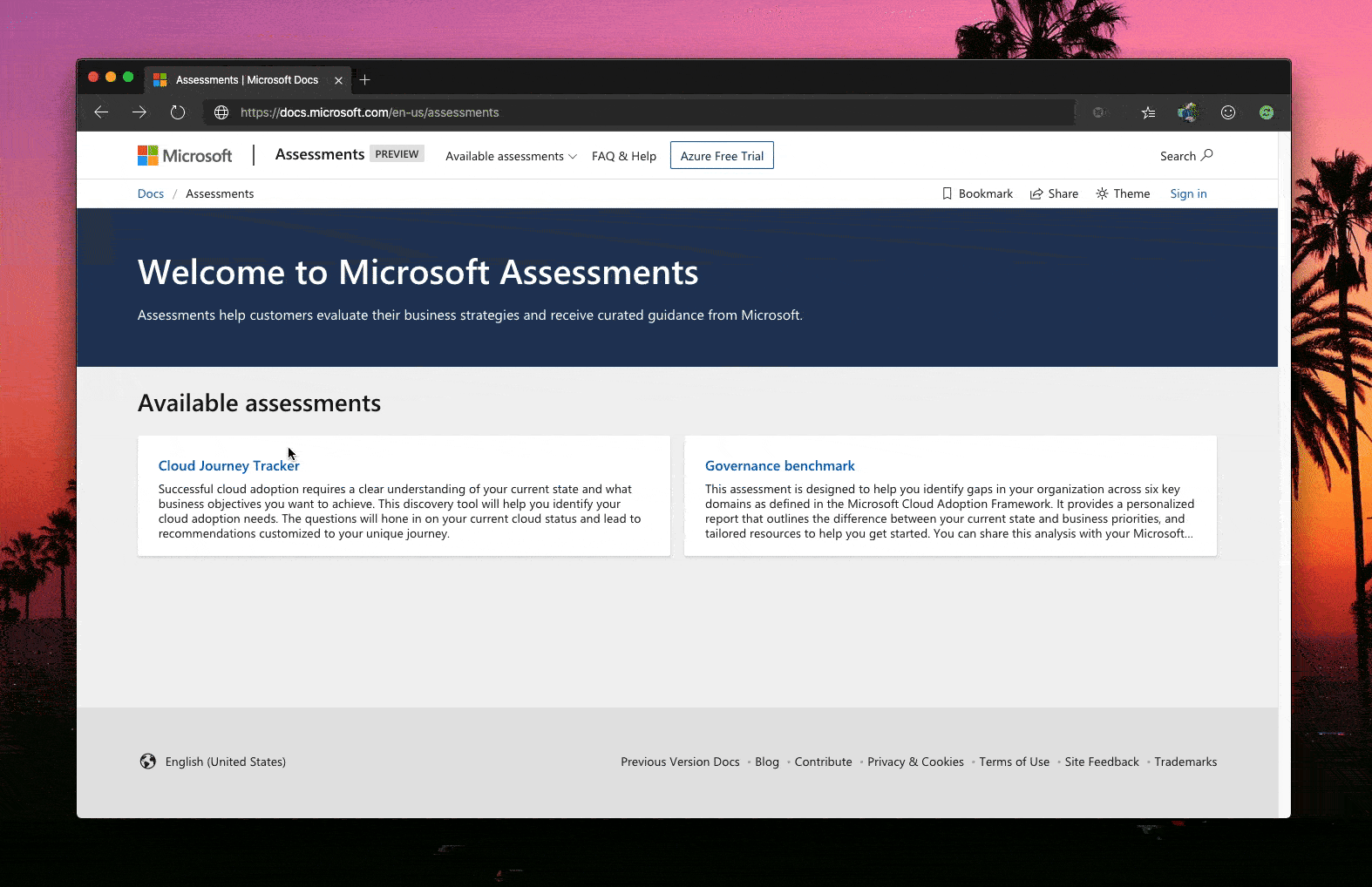Screen dimensions: 1372x887
Task: Click the page's vertical scrollbar
Action: point(1284,475)
